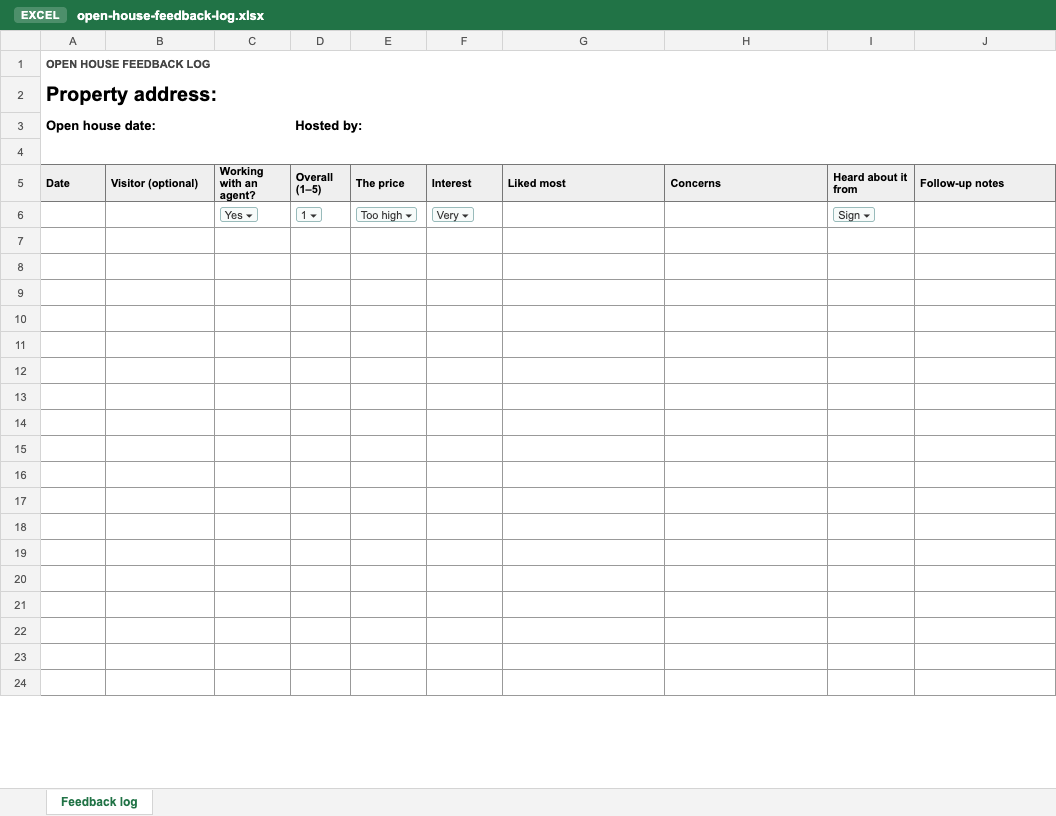This screenshot has width=1056, height=816.
Task: Select column H header
Action: 746,41
